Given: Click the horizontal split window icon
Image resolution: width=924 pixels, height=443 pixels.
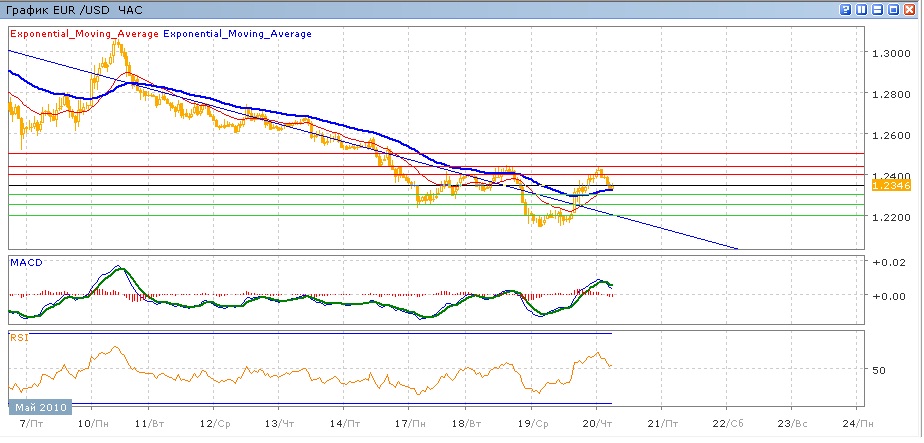Looking at the screenshot, I should pyautogui.click(x=879, y=10).
